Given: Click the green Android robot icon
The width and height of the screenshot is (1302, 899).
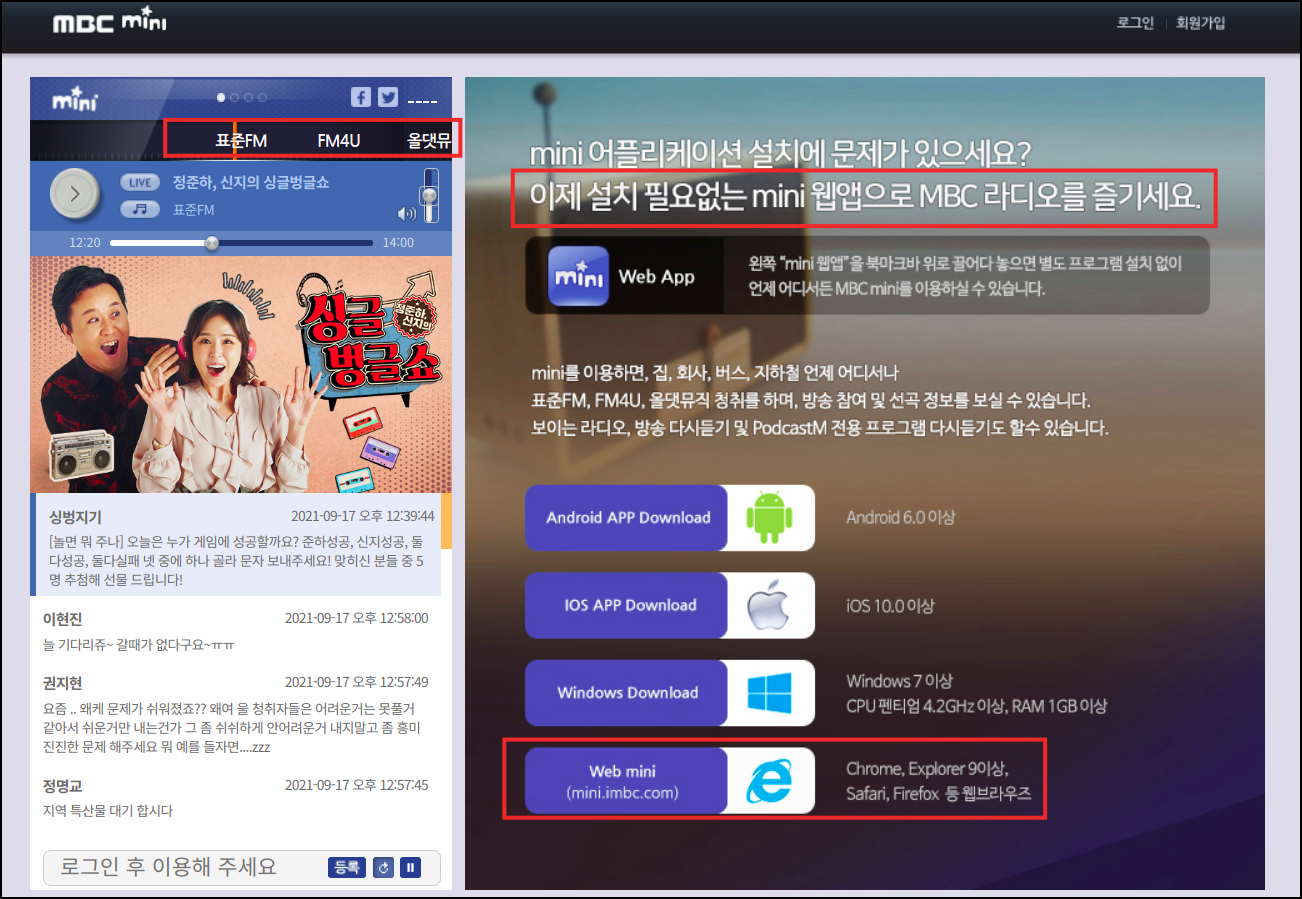Looking at the screenshot, I should [x=768, y=517].
